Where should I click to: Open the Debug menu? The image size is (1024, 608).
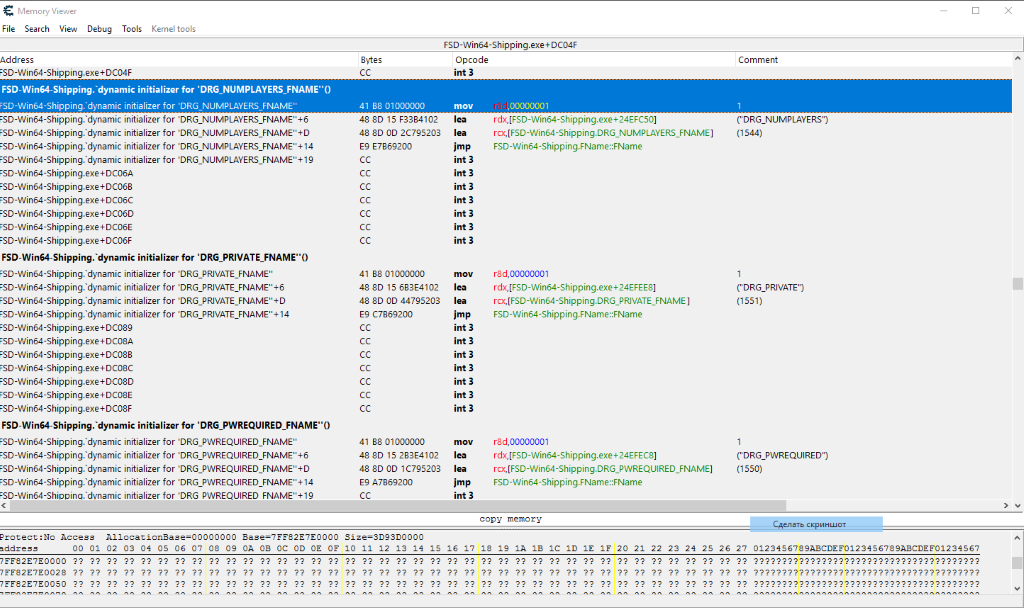(99, 29)
